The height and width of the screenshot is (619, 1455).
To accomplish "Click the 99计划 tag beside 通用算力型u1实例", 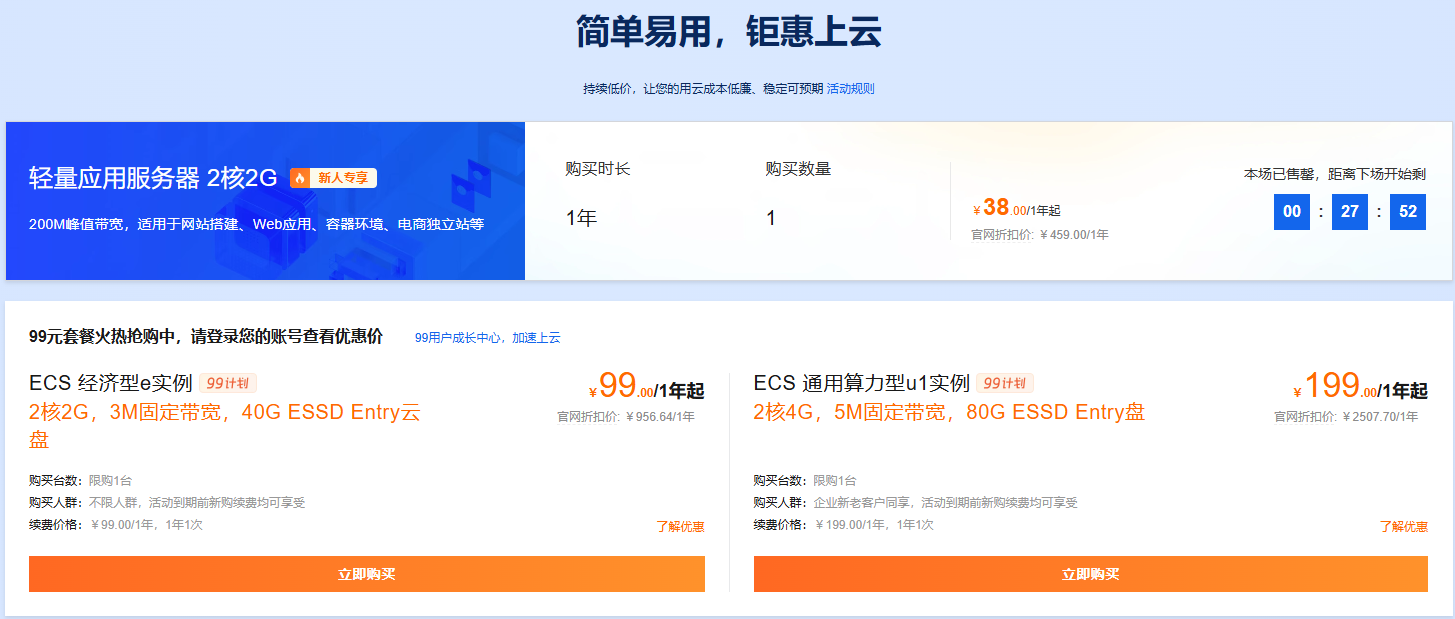I will coord(1005,383).
